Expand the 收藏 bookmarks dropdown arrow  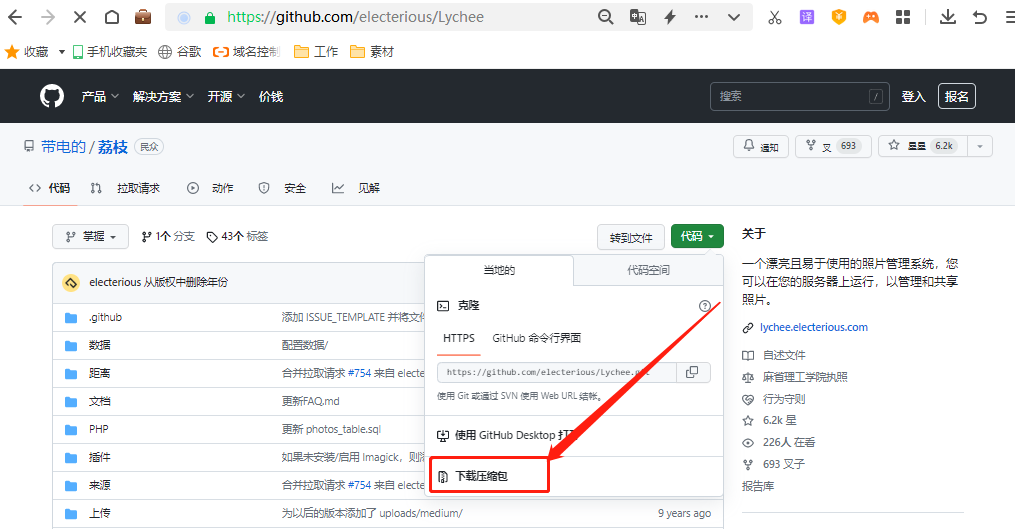click(61, 52)
